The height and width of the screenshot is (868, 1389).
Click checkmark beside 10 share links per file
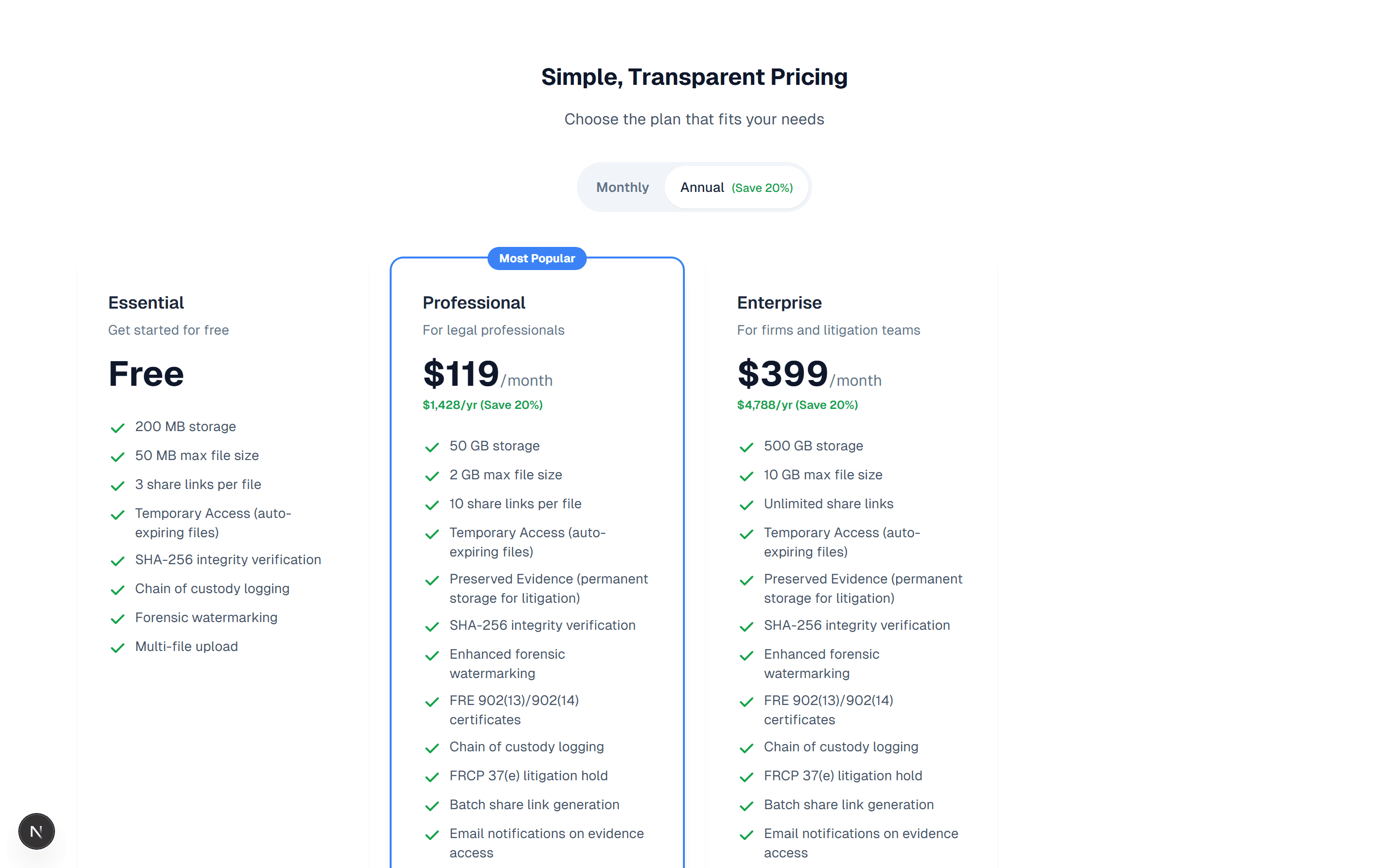[x=432, y=505]
